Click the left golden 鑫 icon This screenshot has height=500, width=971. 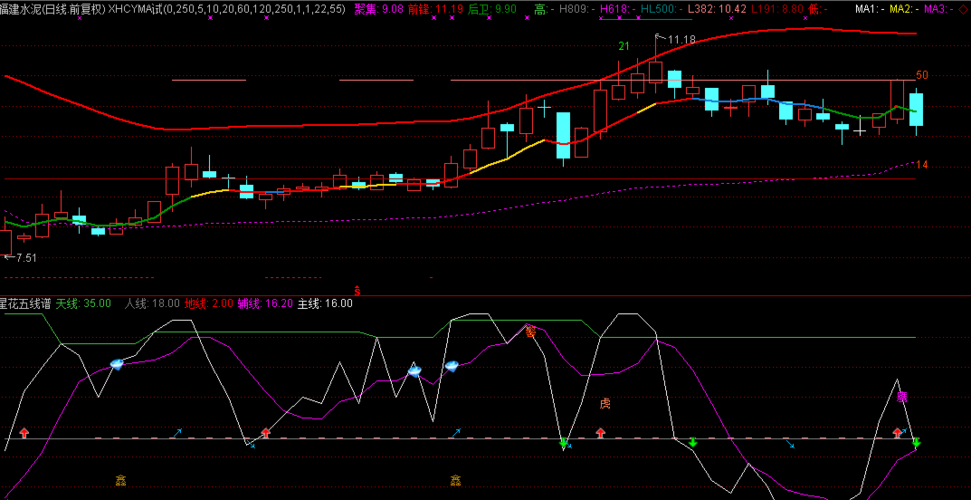tap(121, 479)
